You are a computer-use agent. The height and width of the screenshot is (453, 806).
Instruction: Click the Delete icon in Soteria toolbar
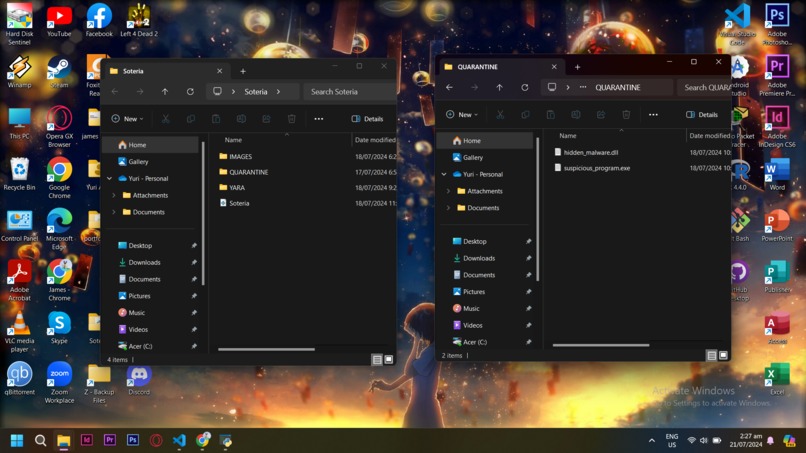(291, 119)
